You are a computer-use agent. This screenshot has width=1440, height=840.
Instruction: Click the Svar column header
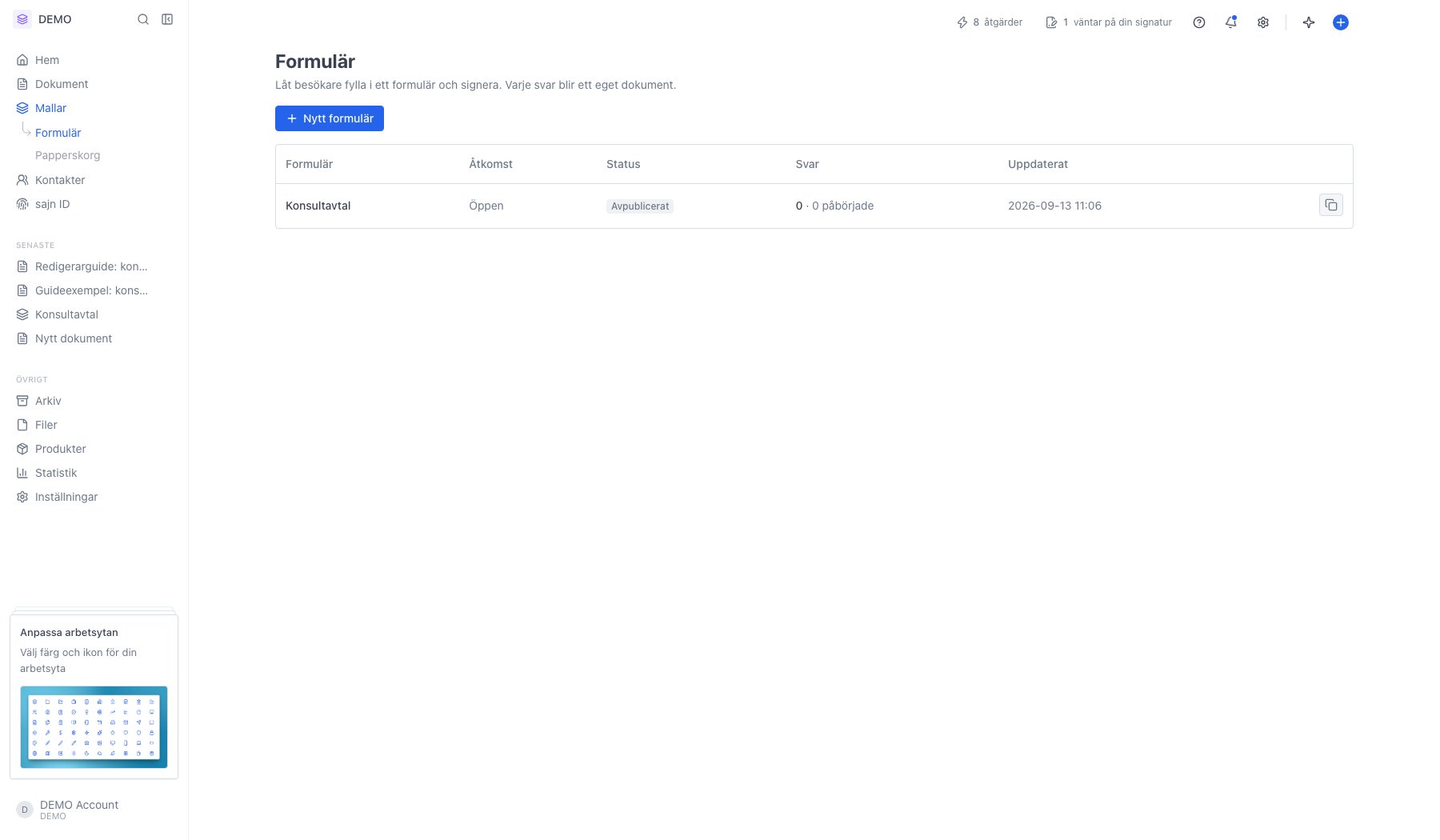(x=807, y=164)
